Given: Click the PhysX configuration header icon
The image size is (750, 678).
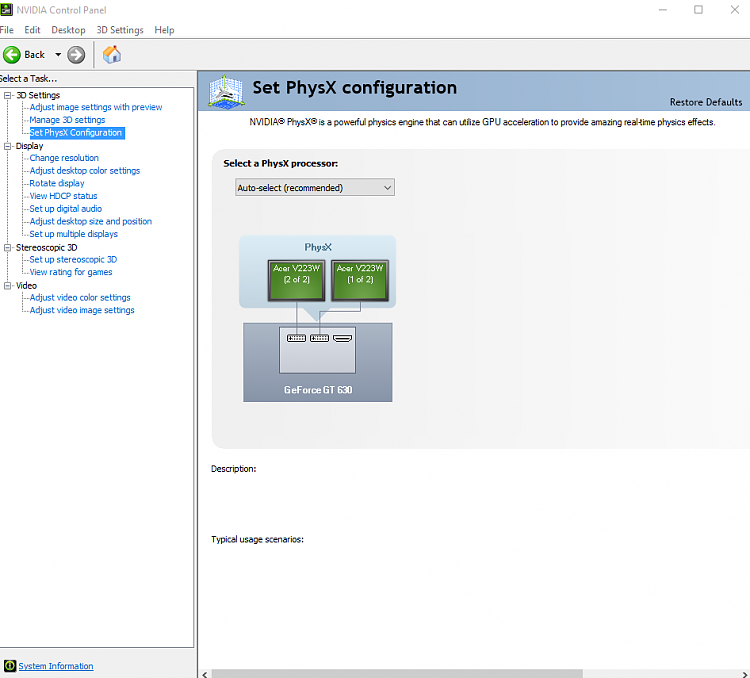Looking at the screenshot, I should click(x=226, y=91).
